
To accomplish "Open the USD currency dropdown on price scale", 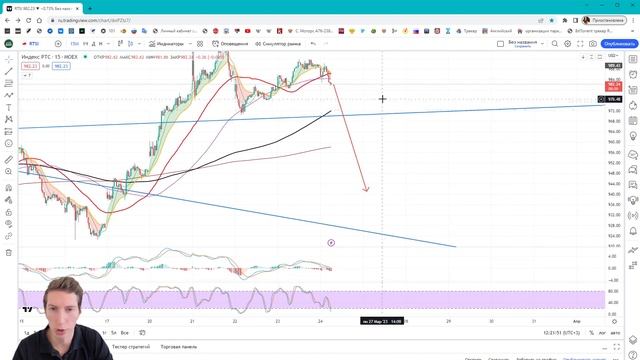I will 613,56.
